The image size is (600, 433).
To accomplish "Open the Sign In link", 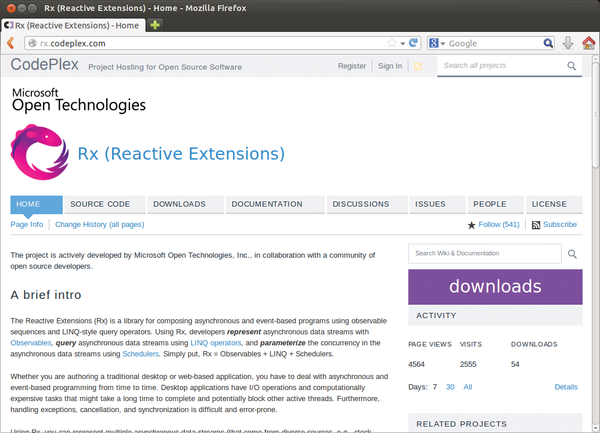I will click(390, 66).
